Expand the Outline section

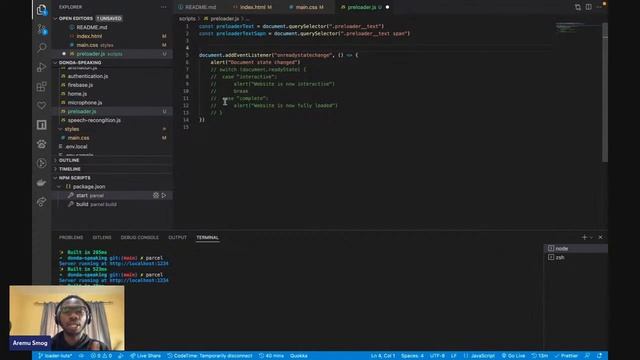click(x=56, y=160)
